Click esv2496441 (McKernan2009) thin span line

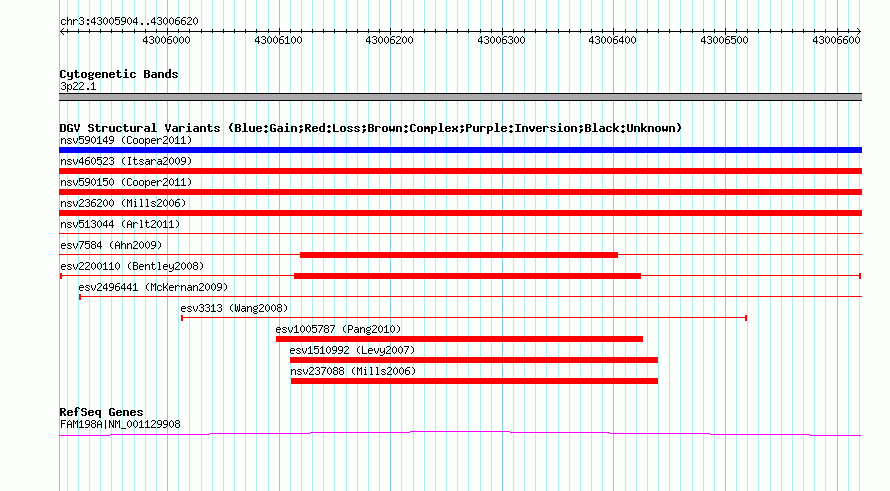coord(471,297)
